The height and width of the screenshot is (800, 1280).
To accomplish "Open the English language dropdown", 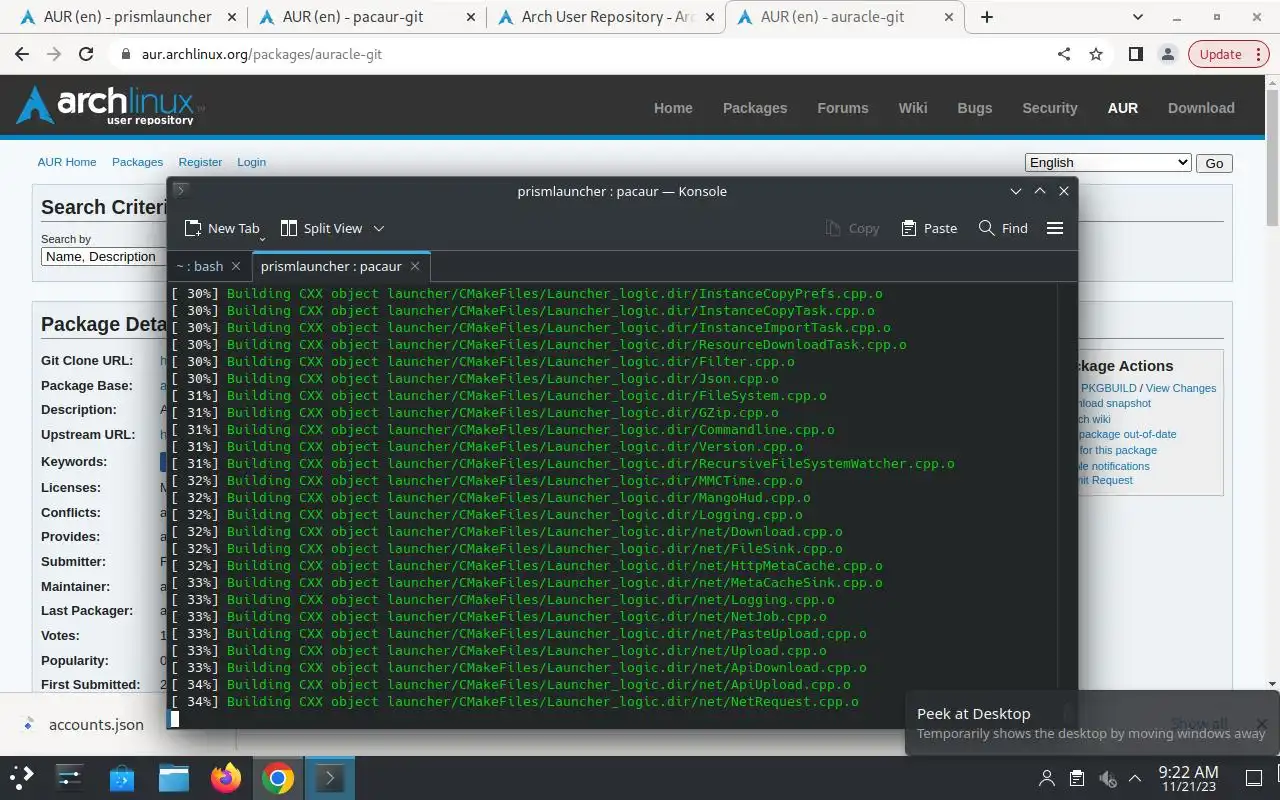I will 1108,162.
